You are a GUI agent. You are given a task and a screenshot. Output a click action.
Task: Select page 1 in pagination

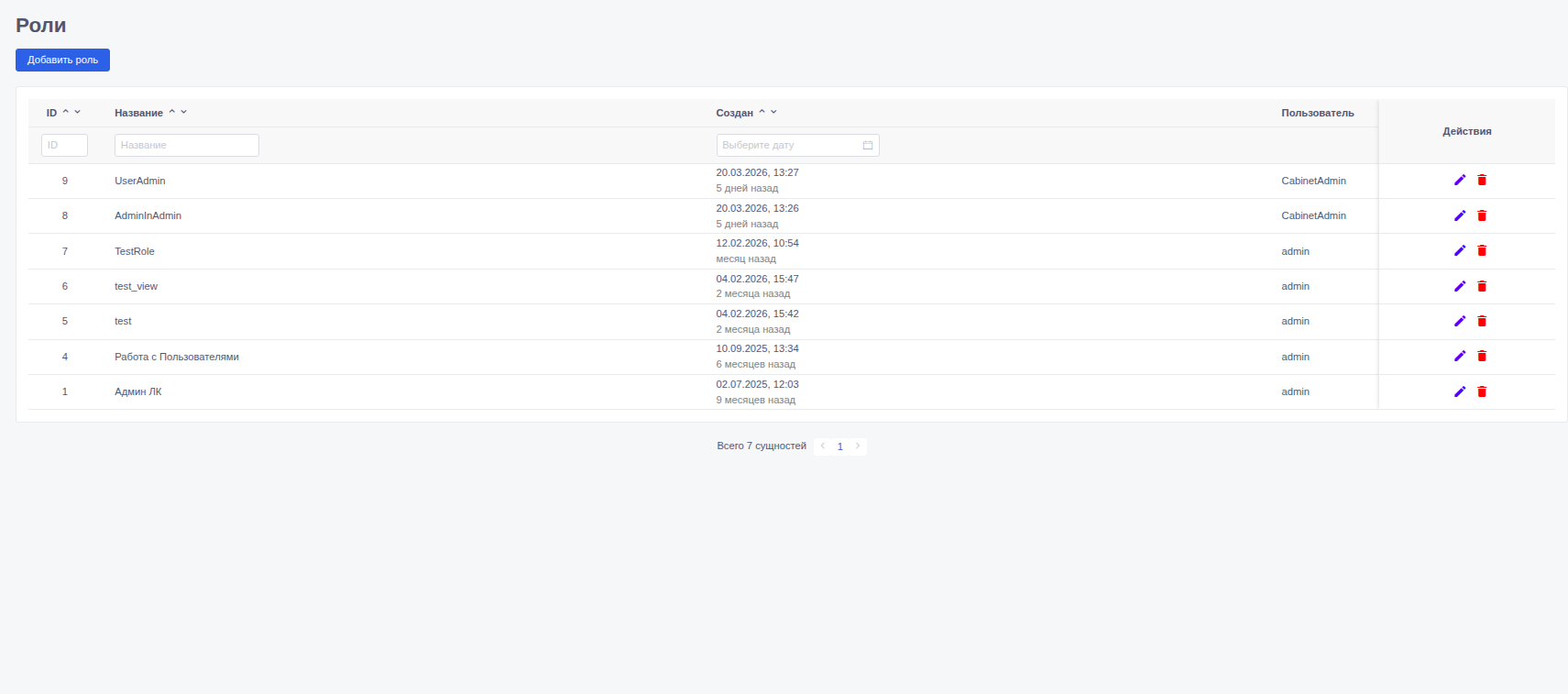[x=840, y=446]
